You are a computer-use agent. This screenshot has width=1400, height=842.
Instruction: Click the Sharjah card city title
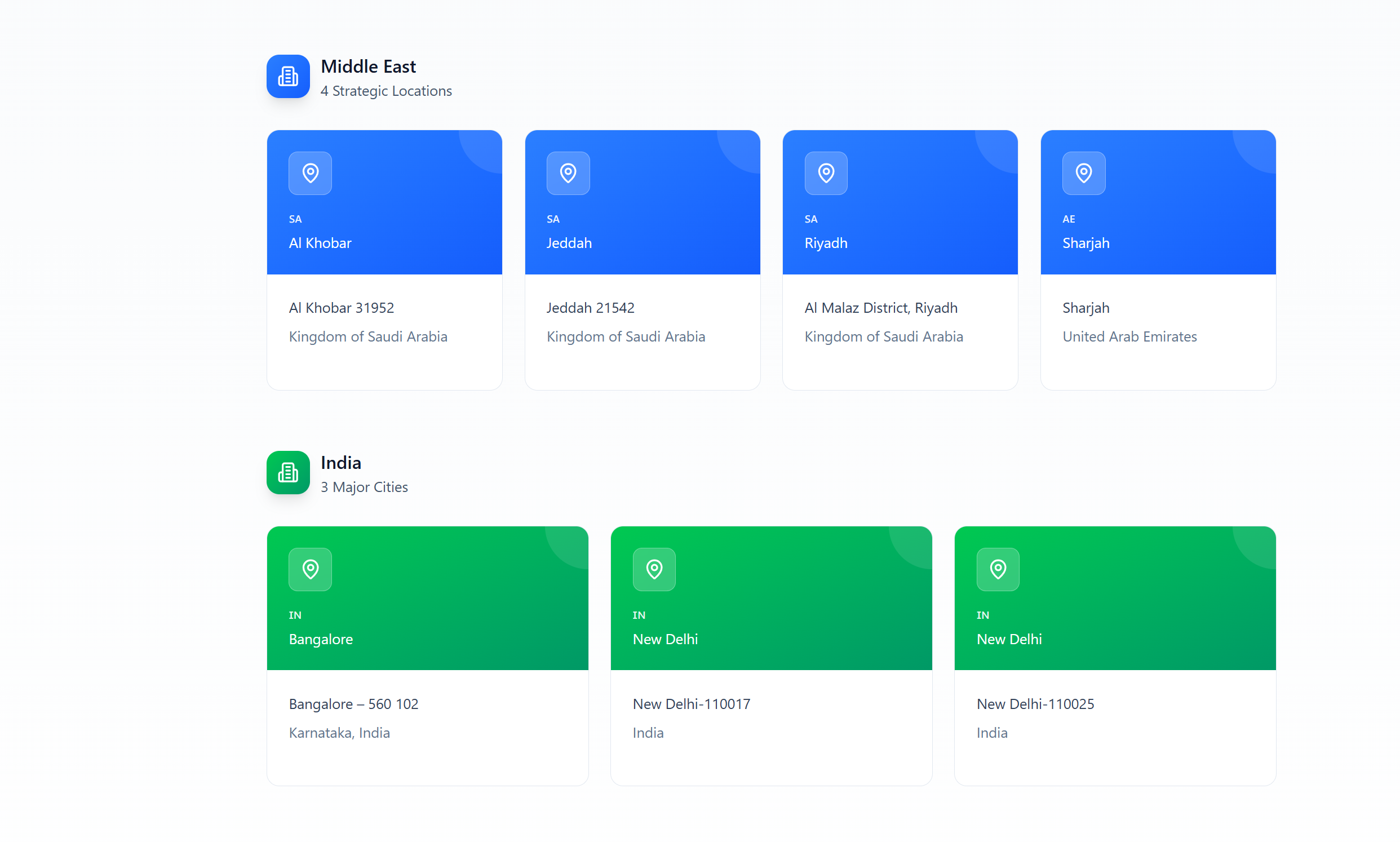coord(1085,243)
